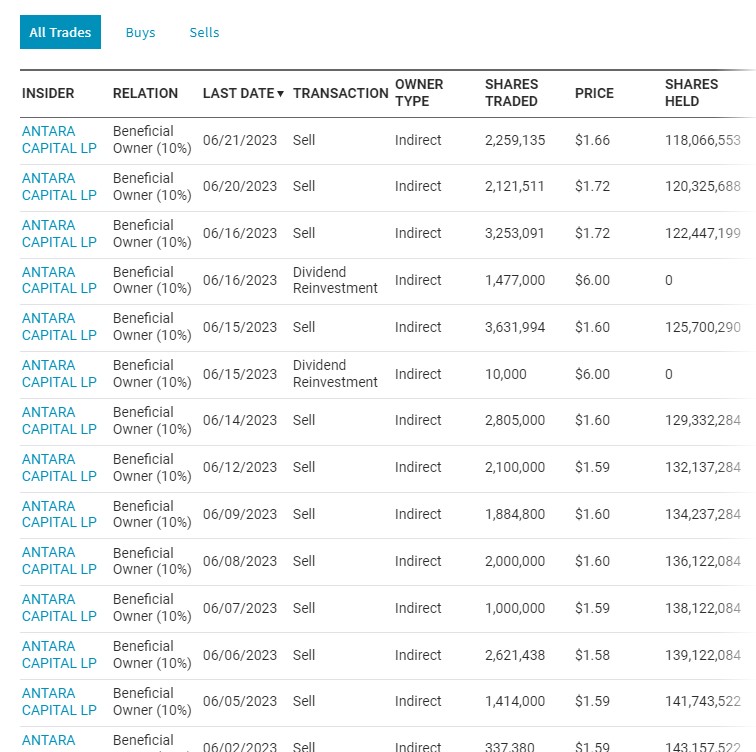Image resolution: width=756 pixels, height=752 pixels.
Task: Open ANTARA CAPITAL LP link for 06/08/2023 sell
Action: [x=59, y=561]
